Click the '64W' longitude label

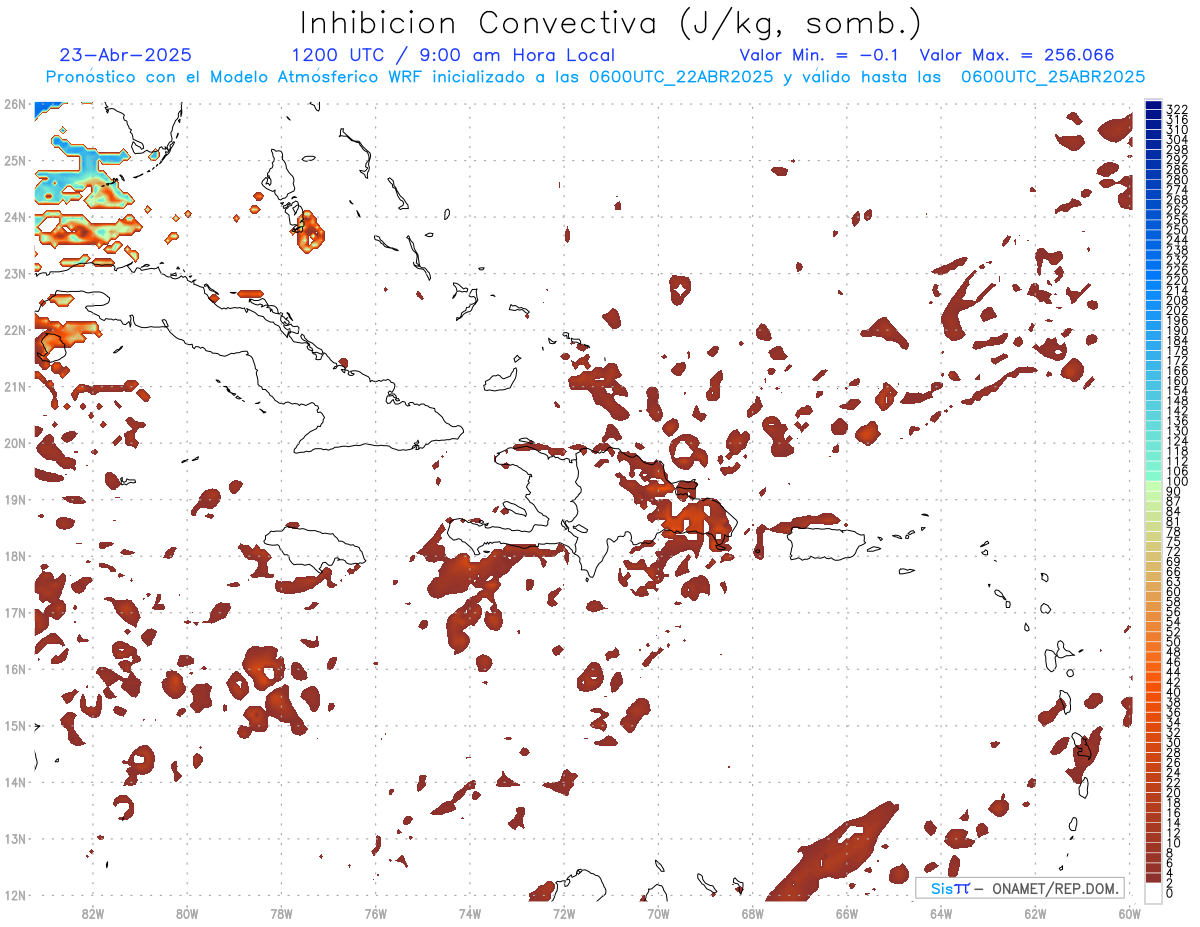(x=941, y=912)
